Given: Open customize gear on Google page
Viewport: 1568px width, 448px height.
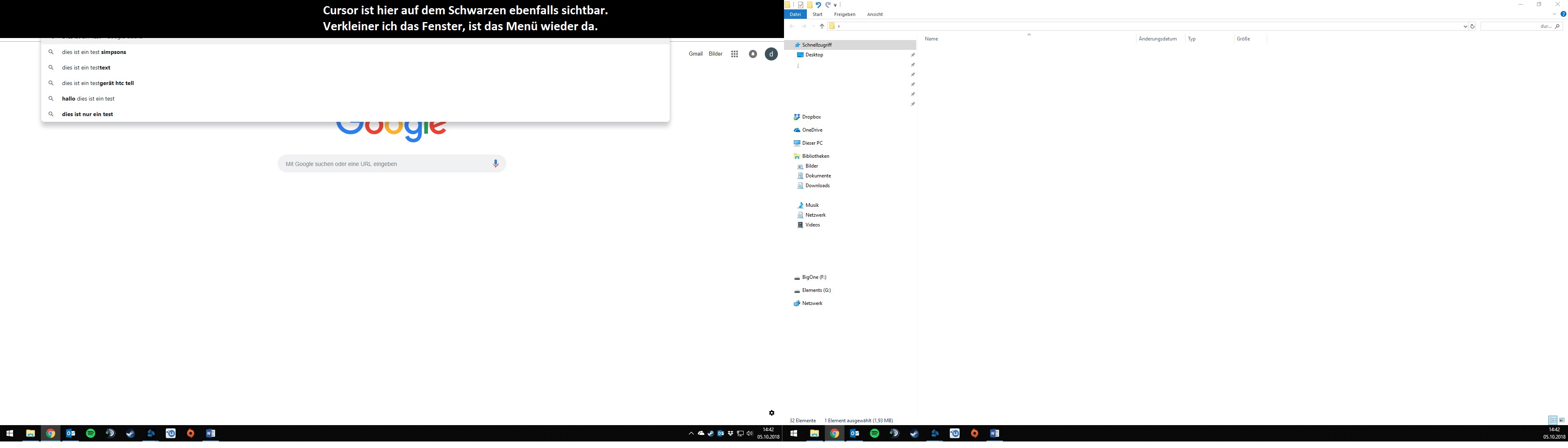Looking at the screenshot, I should pos(771,413).
